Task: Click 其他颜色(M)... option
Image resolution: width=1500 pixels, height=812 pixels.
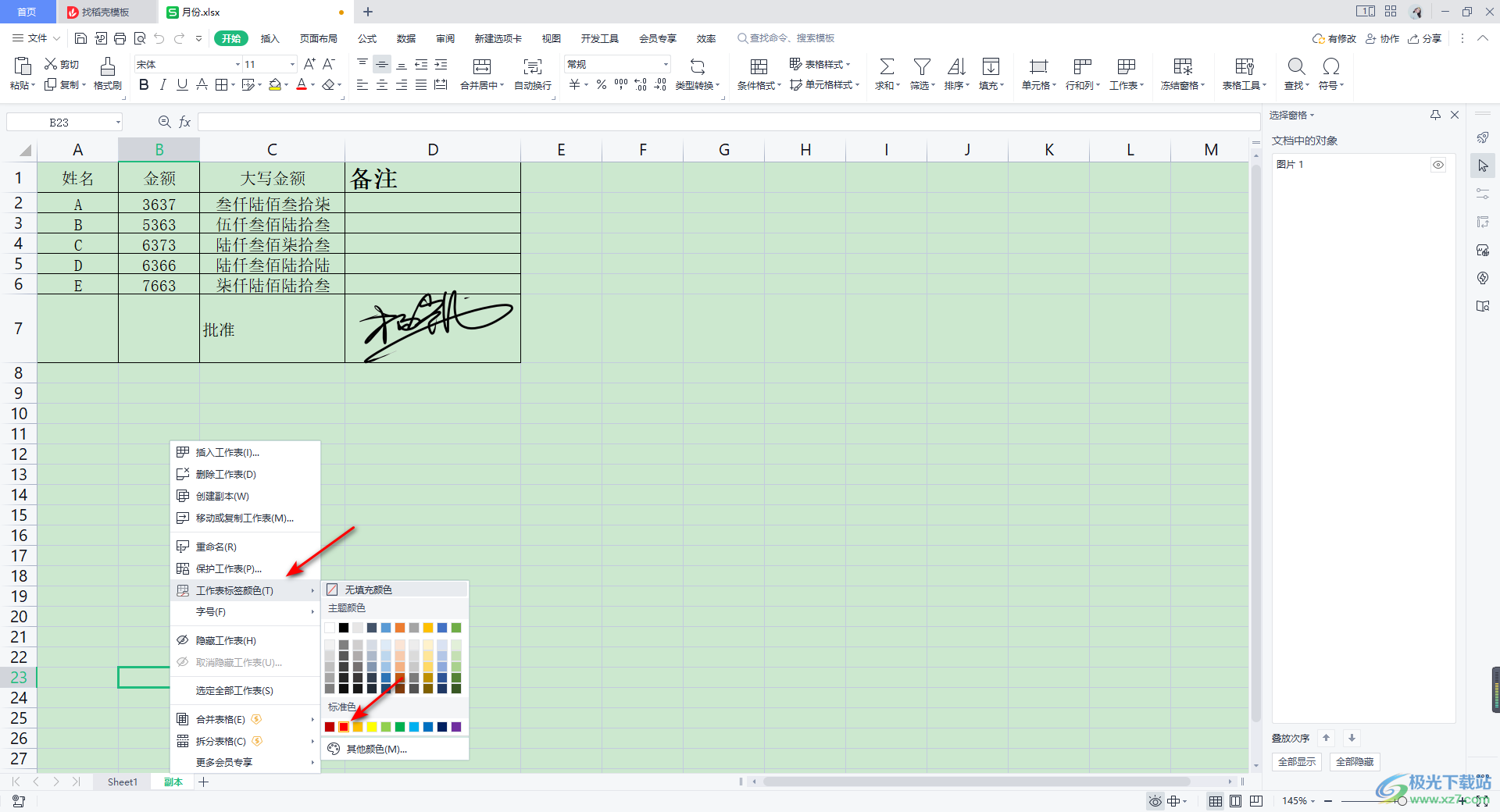Action: pyautogui.click(x=395, y=749)
